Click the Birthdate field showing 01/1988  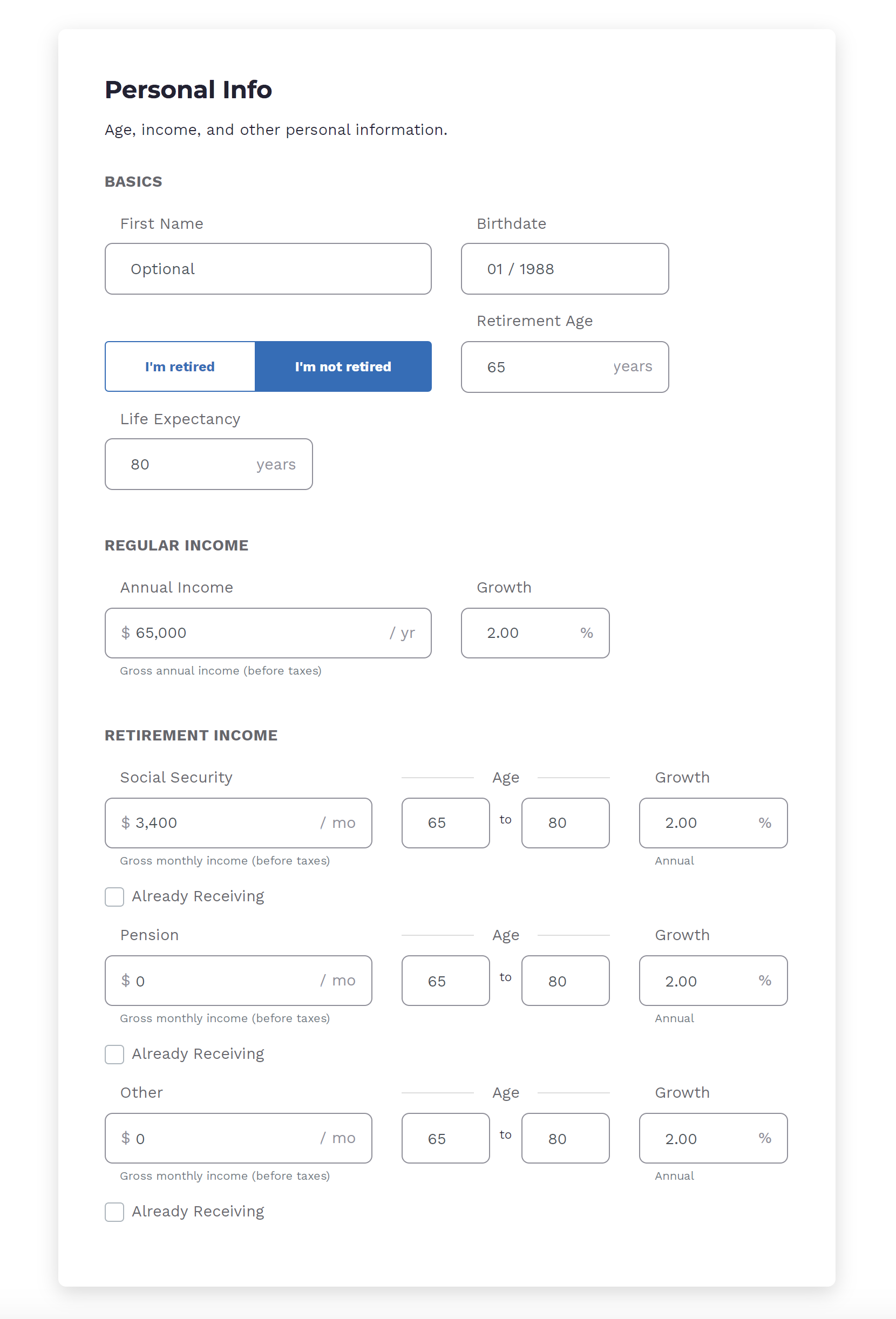click(565, 268)
